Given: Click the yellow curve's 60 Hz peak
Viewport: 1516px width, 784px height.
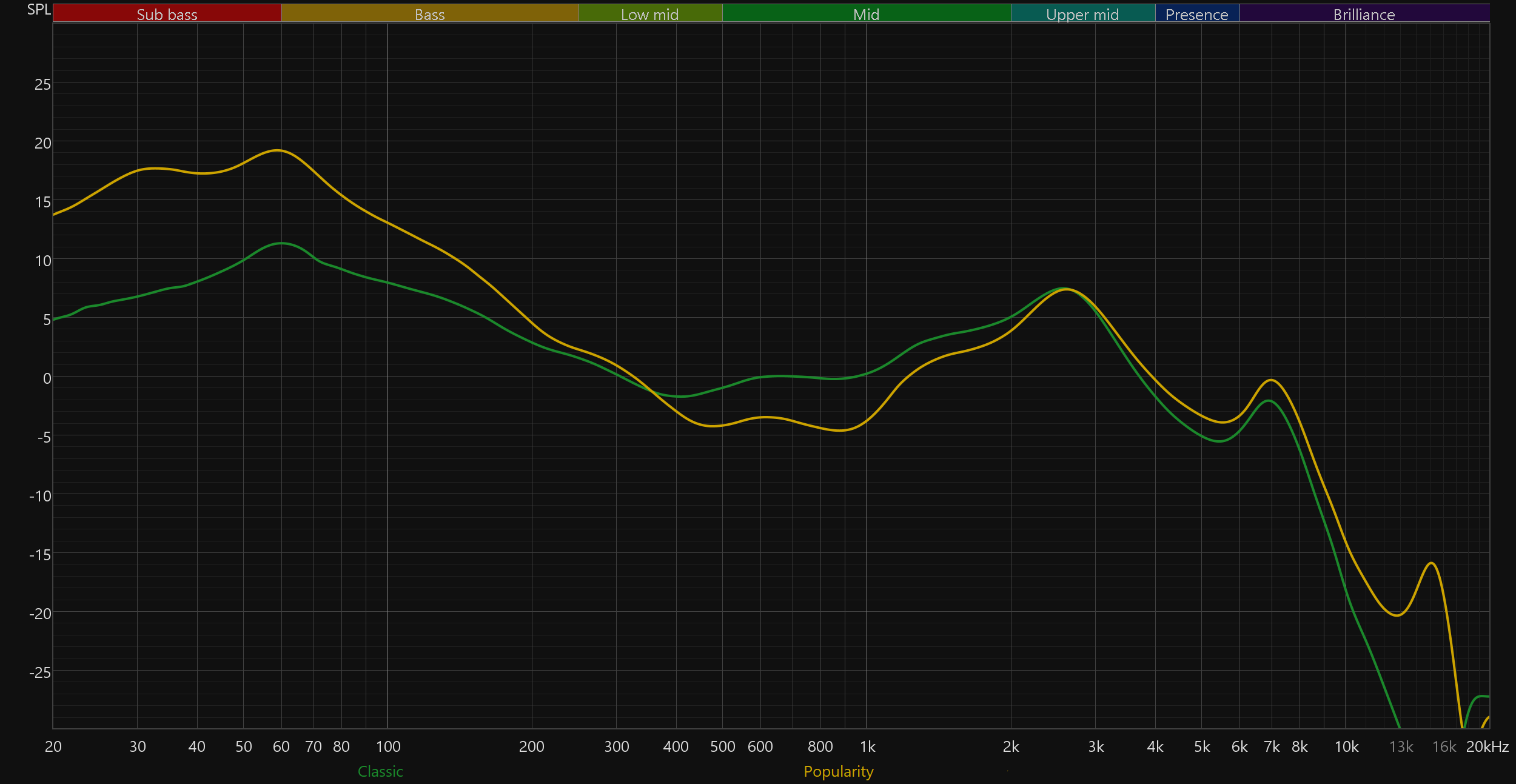Looking at the screenshot, I should point(278,150).
